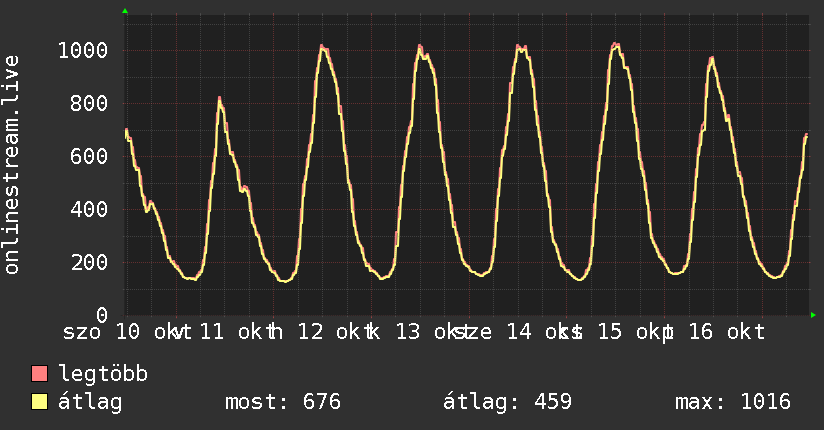Click the 800 y-axis label
This screenshot has height=430, width=824.
[x=89, y=104]
